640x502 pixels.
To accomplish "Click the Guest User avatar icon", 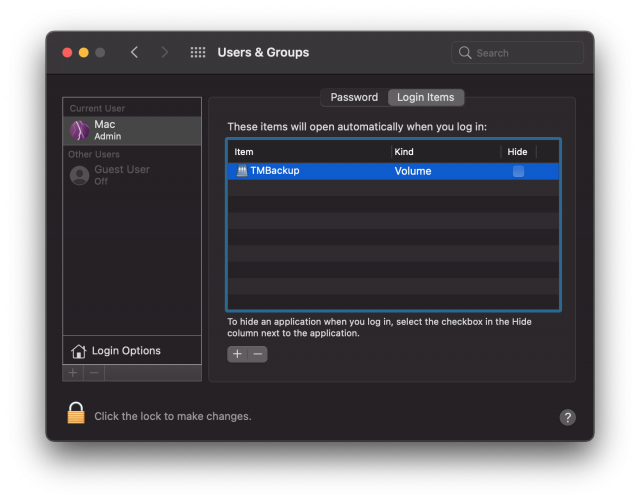I will 79,175.
